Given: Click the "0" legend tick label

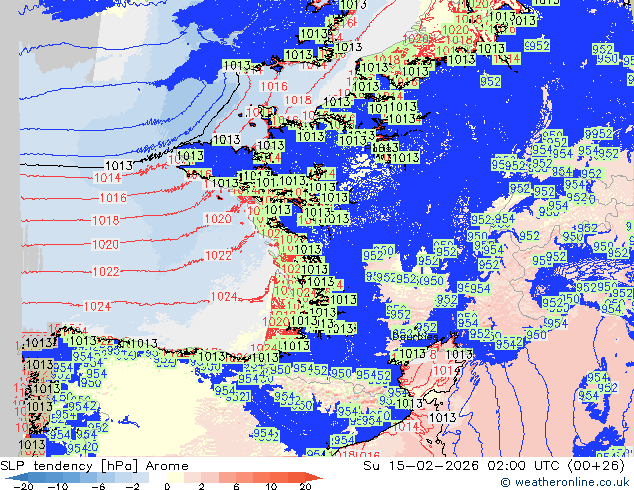Looking at the screenshot, I should (x=167, y=486).
